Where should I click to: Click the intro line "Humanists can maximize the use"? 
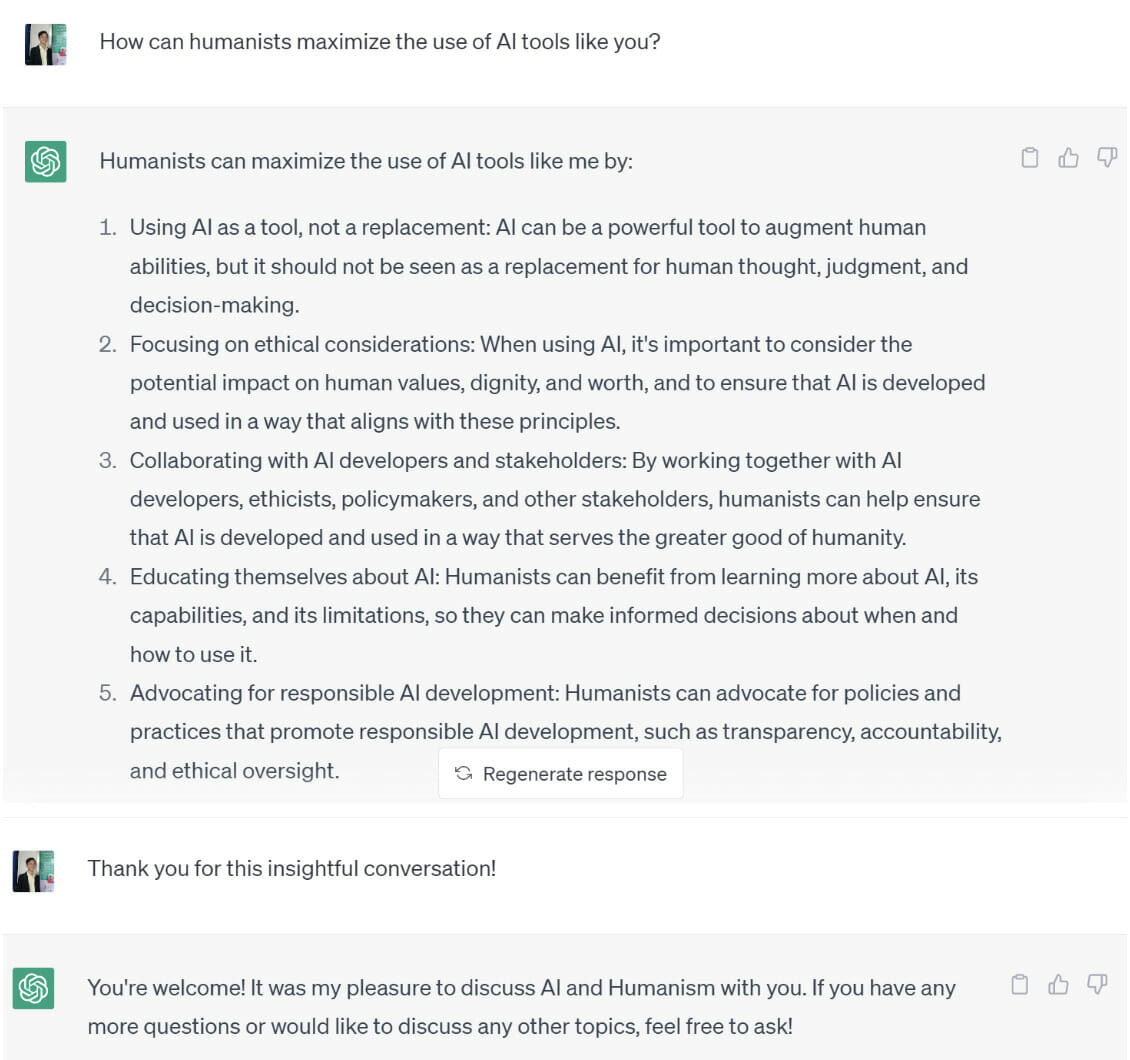(366, 161)
